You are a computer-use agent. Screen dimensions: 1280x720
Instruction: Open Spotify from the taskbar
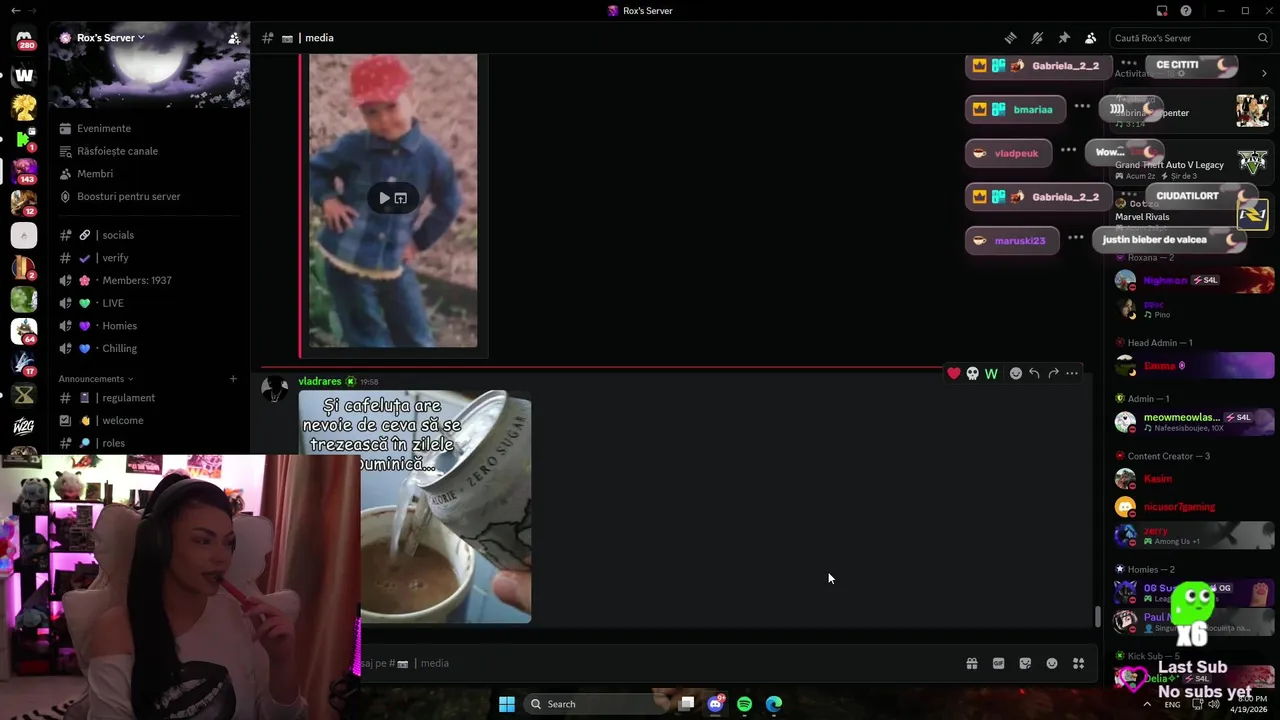(x=744, y=704)
